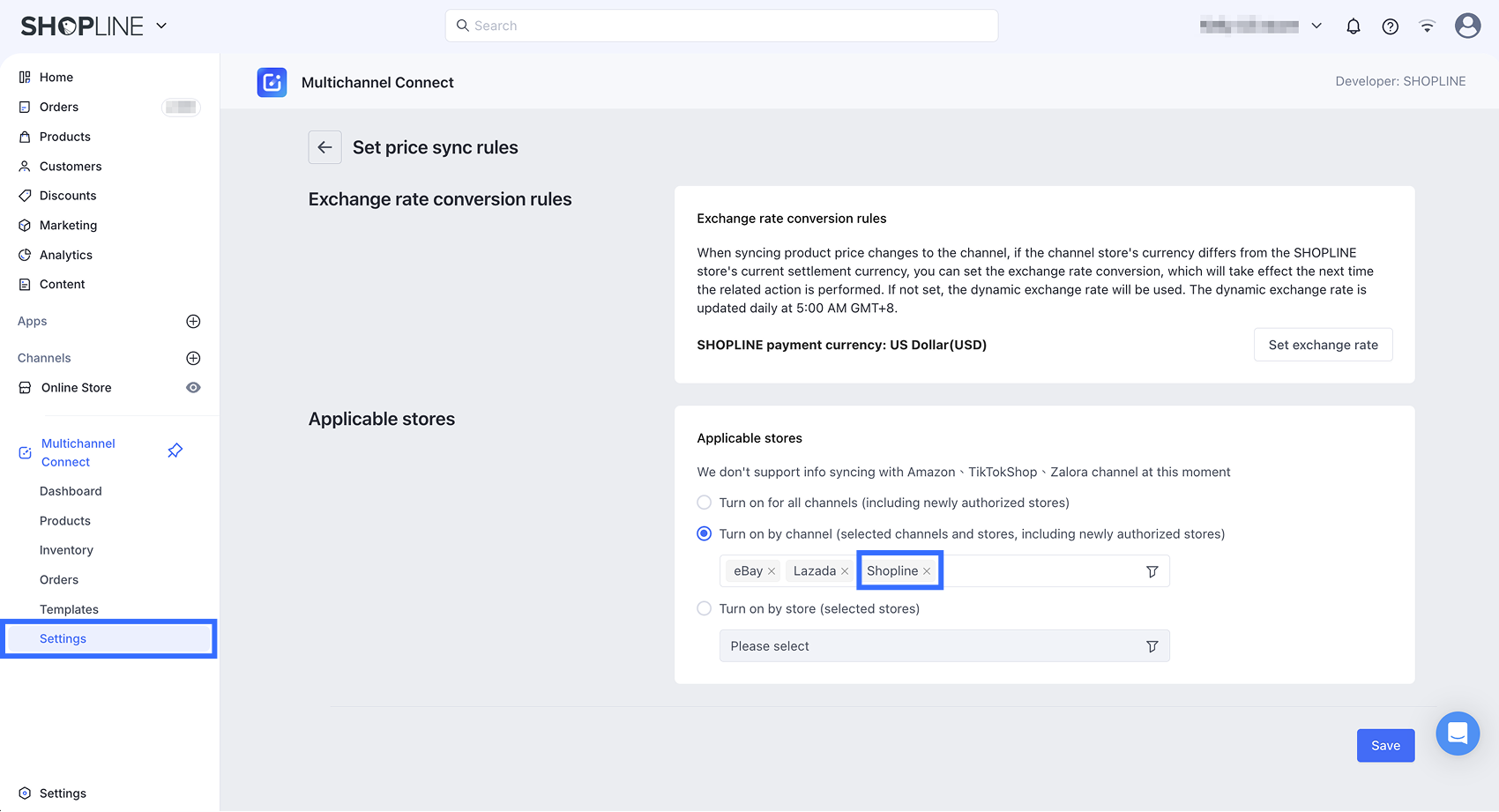Viewport: 1499px width, 812px height.
Task: Click the top Search field
Action: coord(721,26)
